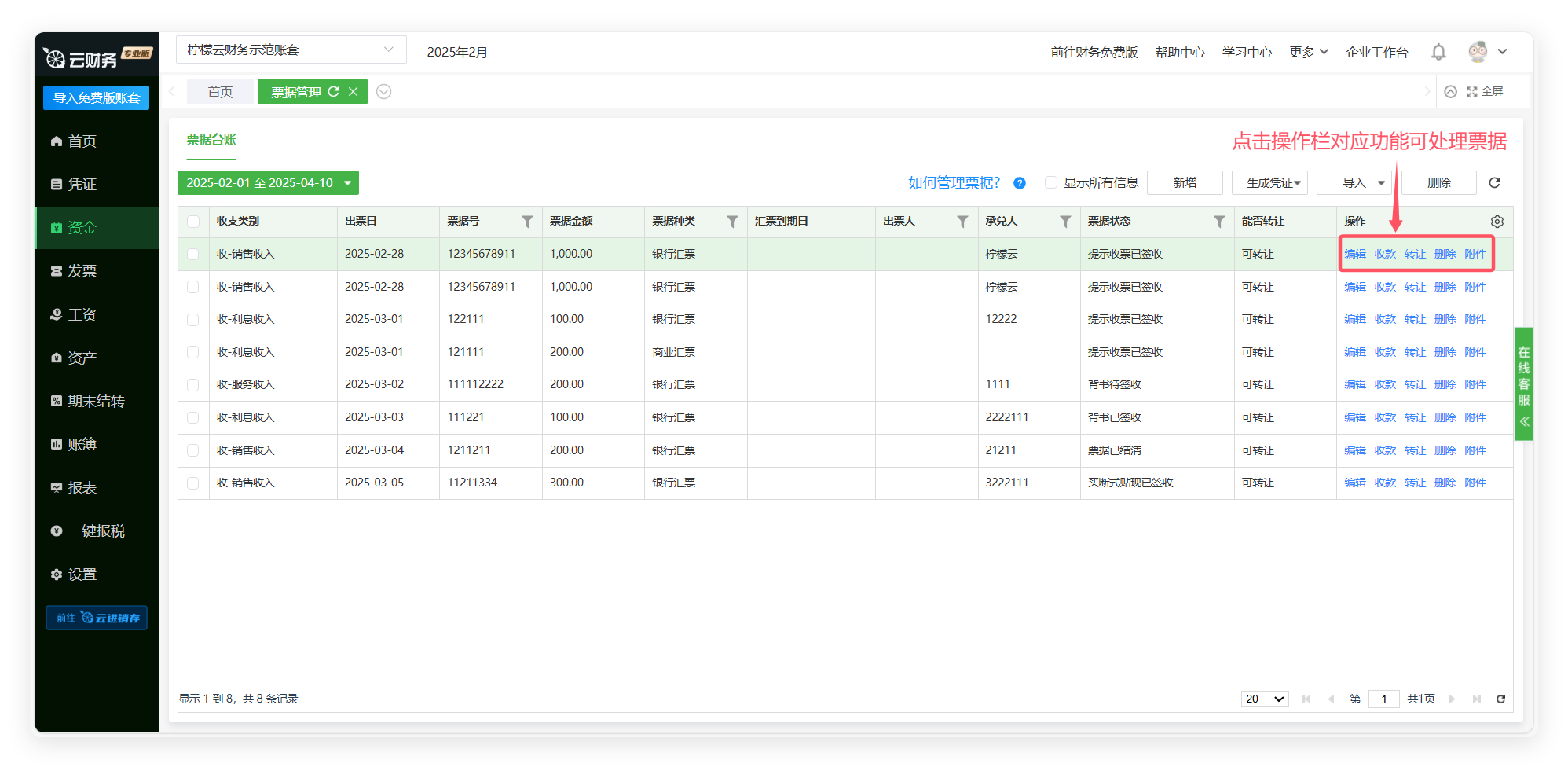This screenshot has width=1568, height=767.
Task: Open the date range dropdown 2025-02-01 至 2025-04-10
Action: (x=268, y=182)
